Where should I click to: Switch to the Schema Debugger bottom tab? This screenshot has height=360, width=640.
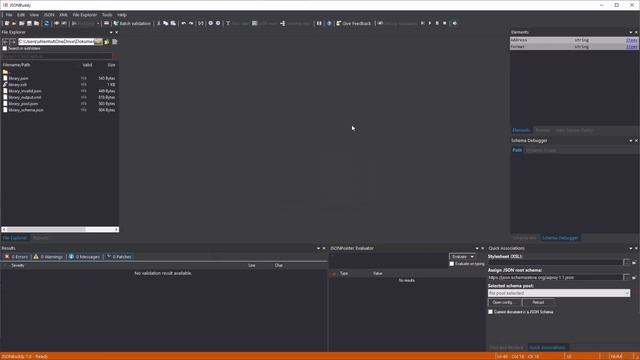click(560, 238)
